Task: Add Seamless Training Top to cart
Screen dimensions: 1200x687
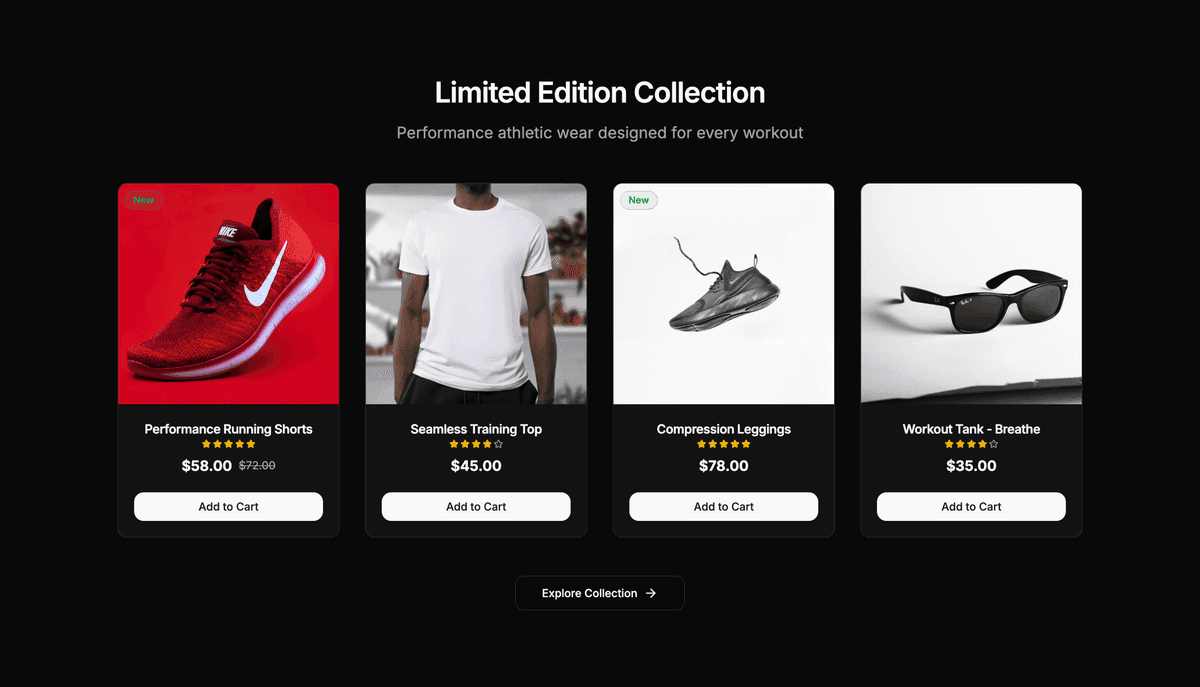Action: (x=476, y=506)
